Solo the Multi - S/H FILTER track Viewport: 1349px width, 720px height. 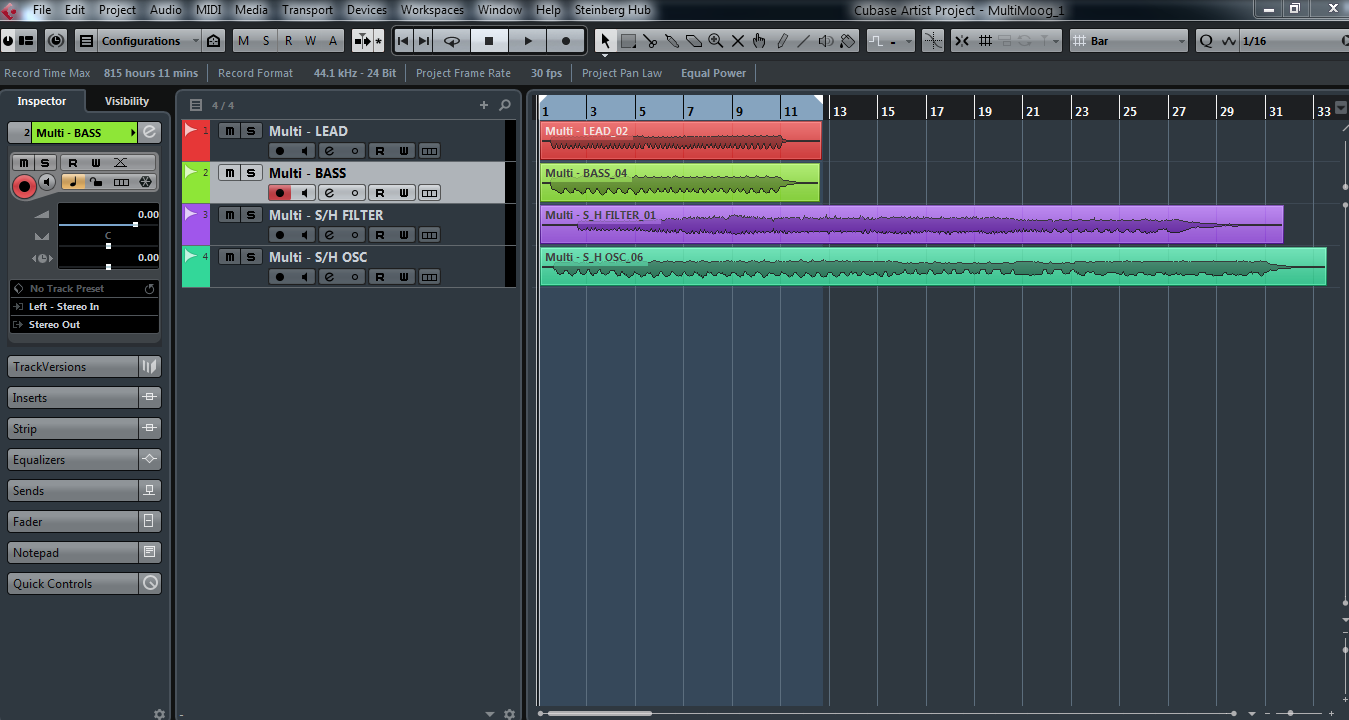coord(251,215)
